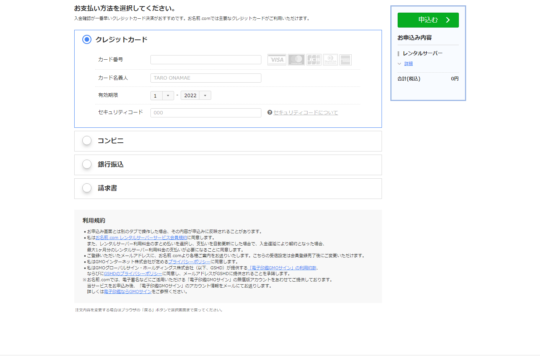Click the 利用規約 heading text

94,220
